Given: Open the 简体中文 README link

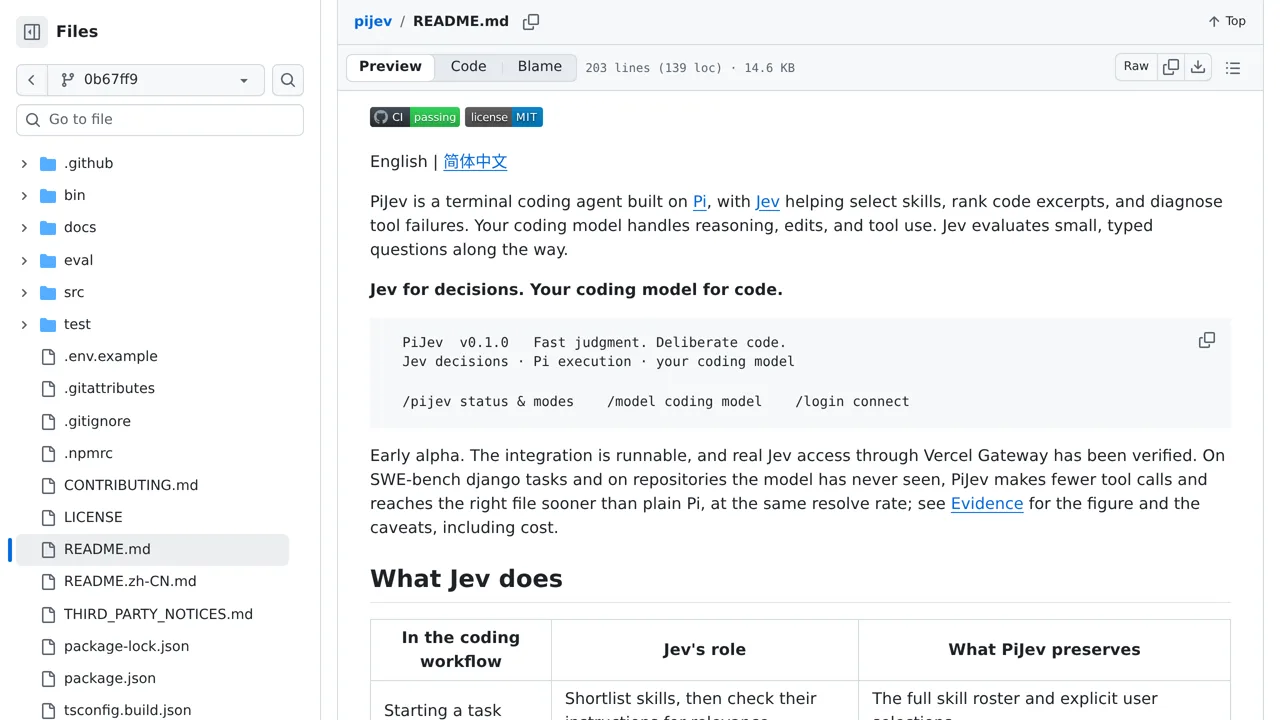Looking at the screenshot, I should point(475,161).
